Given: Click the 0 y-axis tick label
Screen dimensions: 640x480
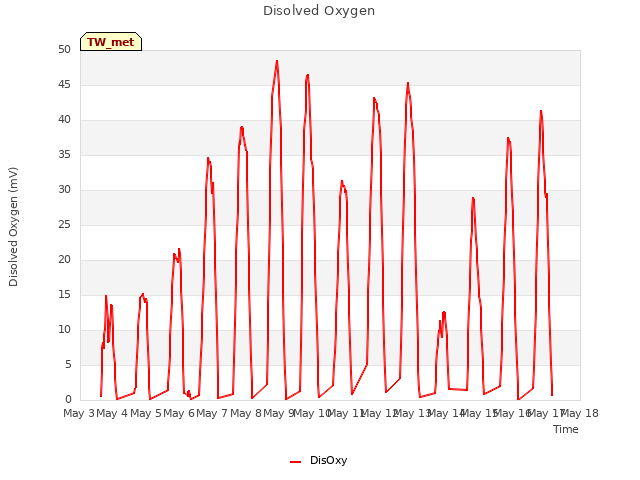Looking at the screenshot, I should pyautogui.click(x=68, y=400).
